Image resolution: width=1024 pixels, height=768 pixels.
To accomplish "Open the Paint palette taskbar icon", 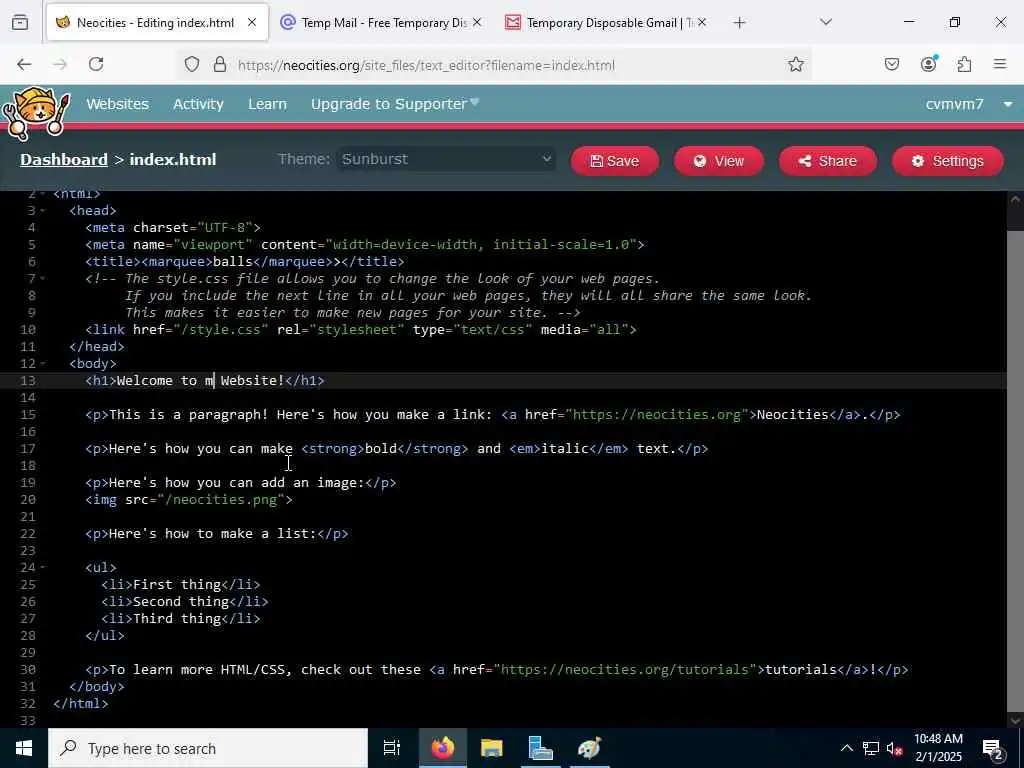I will [x=590, y=748].
